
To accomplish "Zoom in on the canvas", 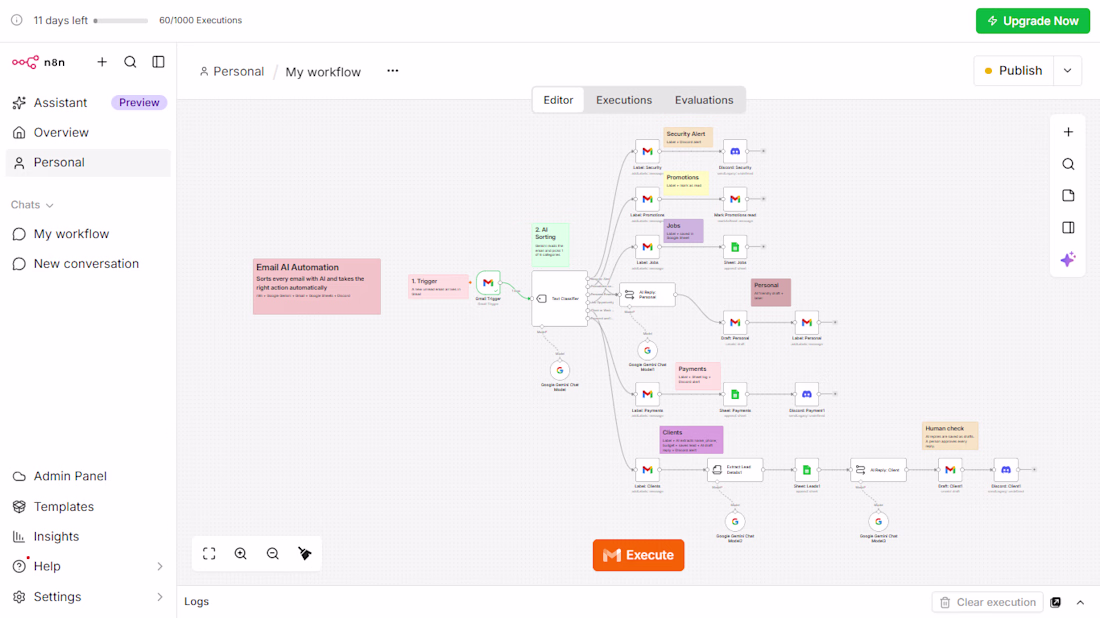I will click(x=241, y=553).
